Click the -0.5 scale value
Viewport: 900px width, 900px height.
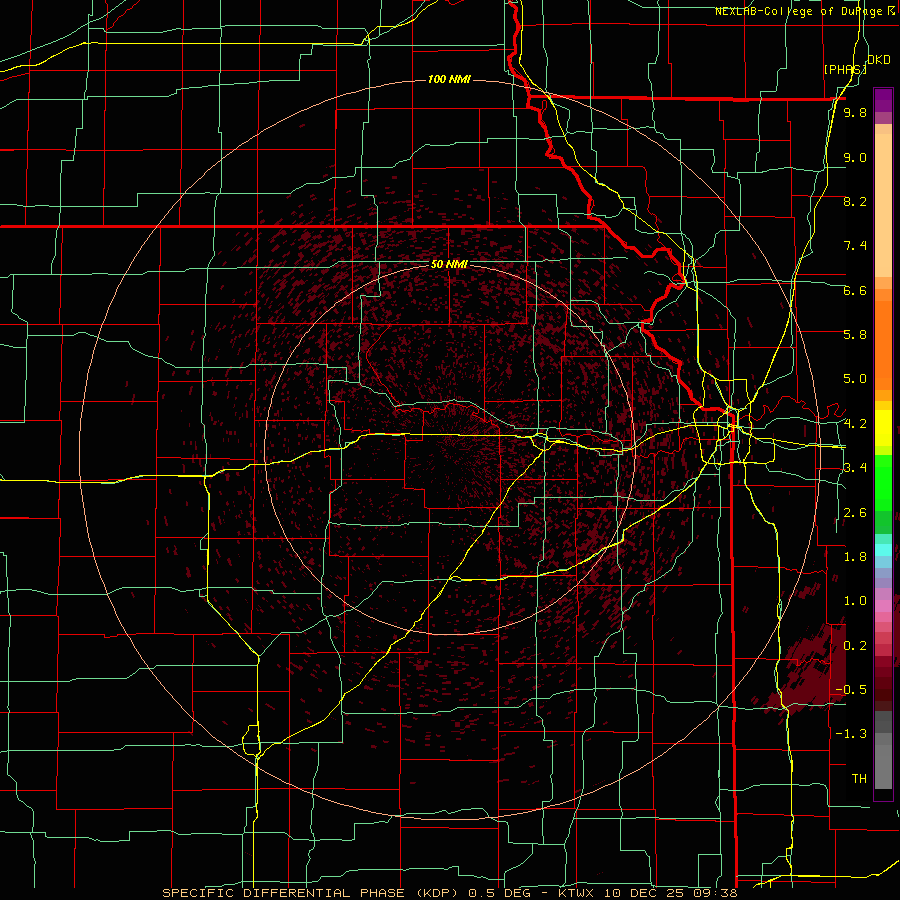click(x=852, y=689)
